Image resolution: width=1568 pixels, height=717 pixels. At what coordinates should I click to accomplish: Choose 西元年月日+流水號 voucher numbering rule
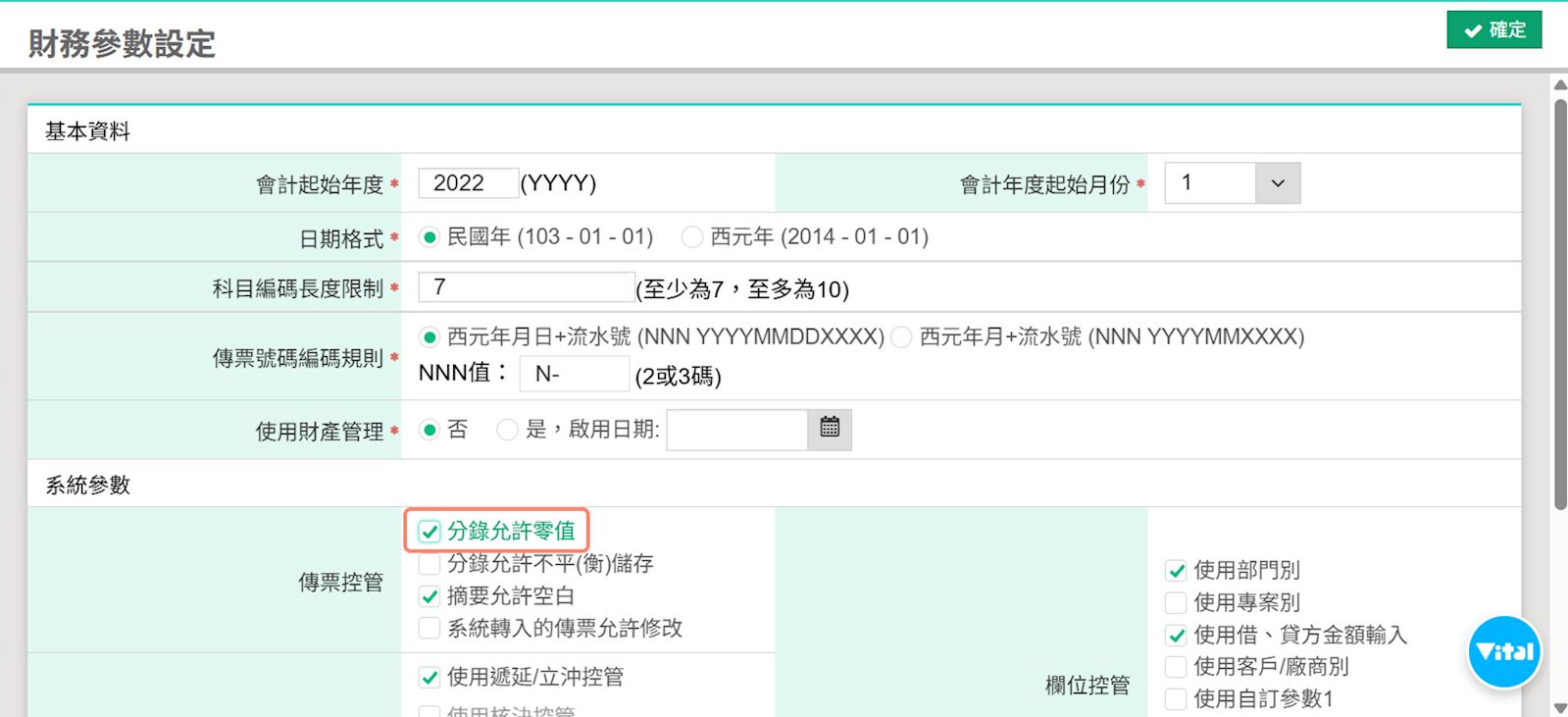click(430, 337)
